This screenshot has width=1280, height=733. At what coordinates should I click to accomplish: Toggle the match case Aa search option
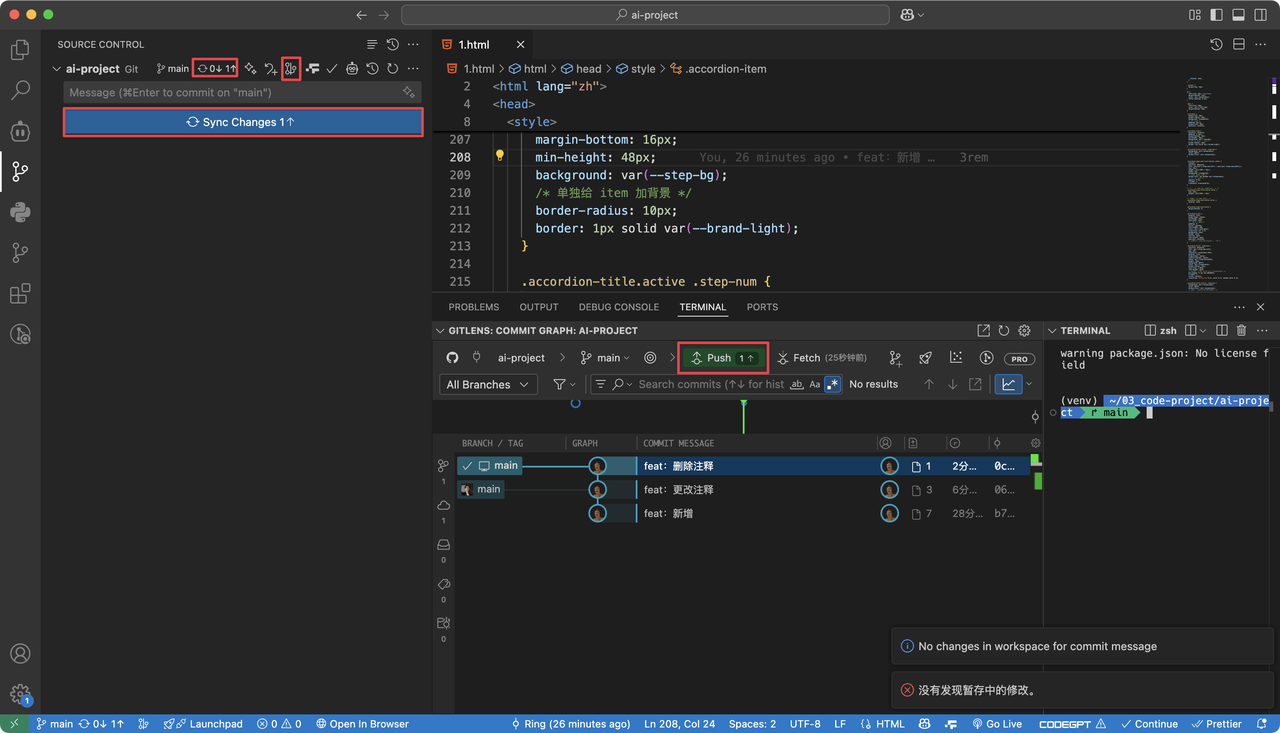(814, 384)
